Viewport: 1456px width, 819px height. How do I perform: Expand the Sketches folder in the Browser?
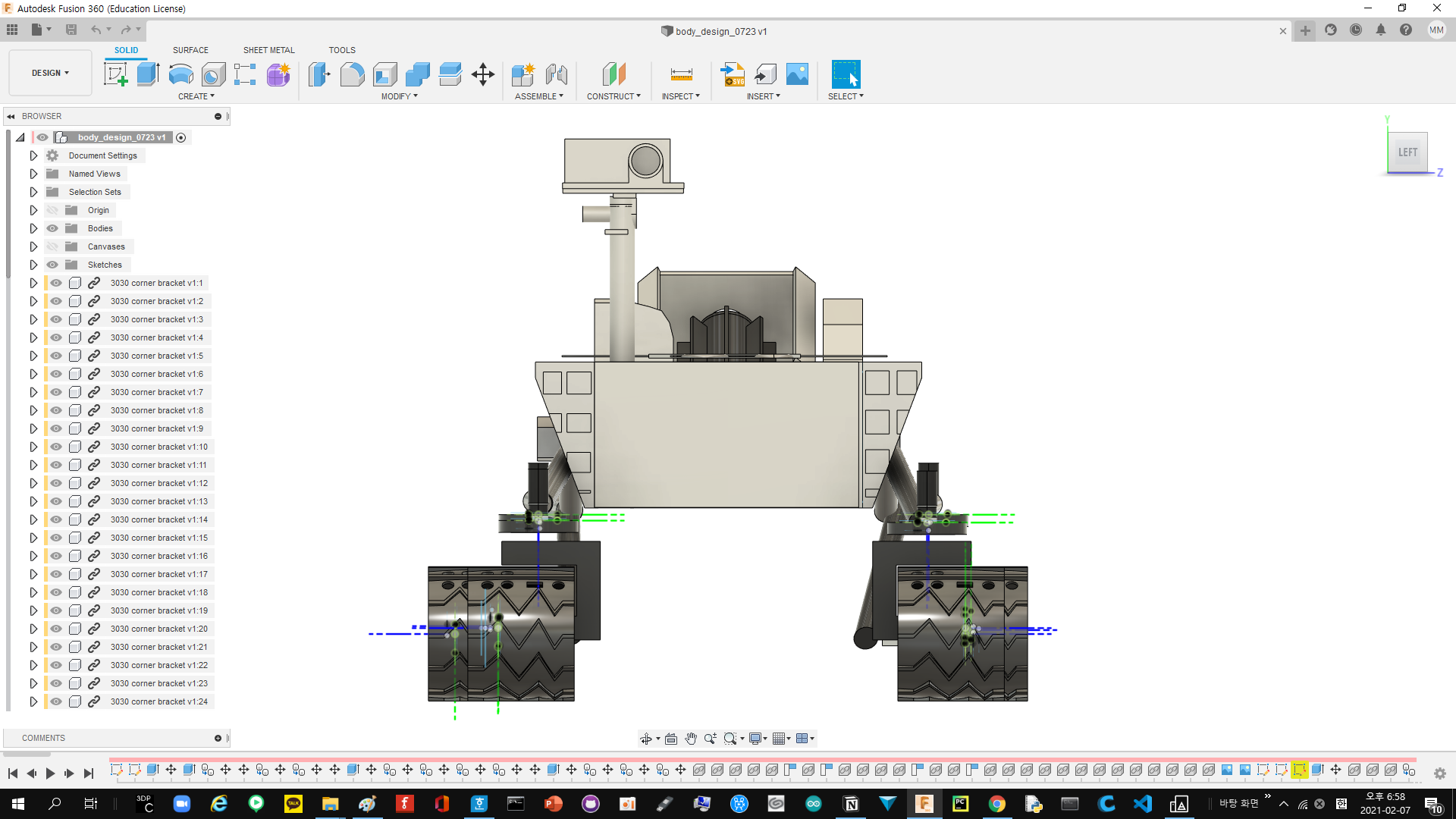click(x=33, y=265)
